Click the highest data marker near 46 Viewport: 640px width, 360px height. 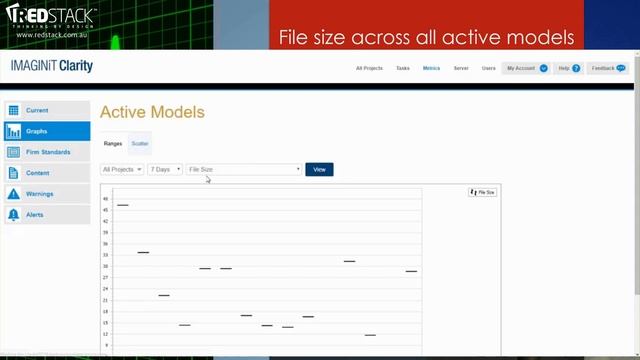coord(123,205)
